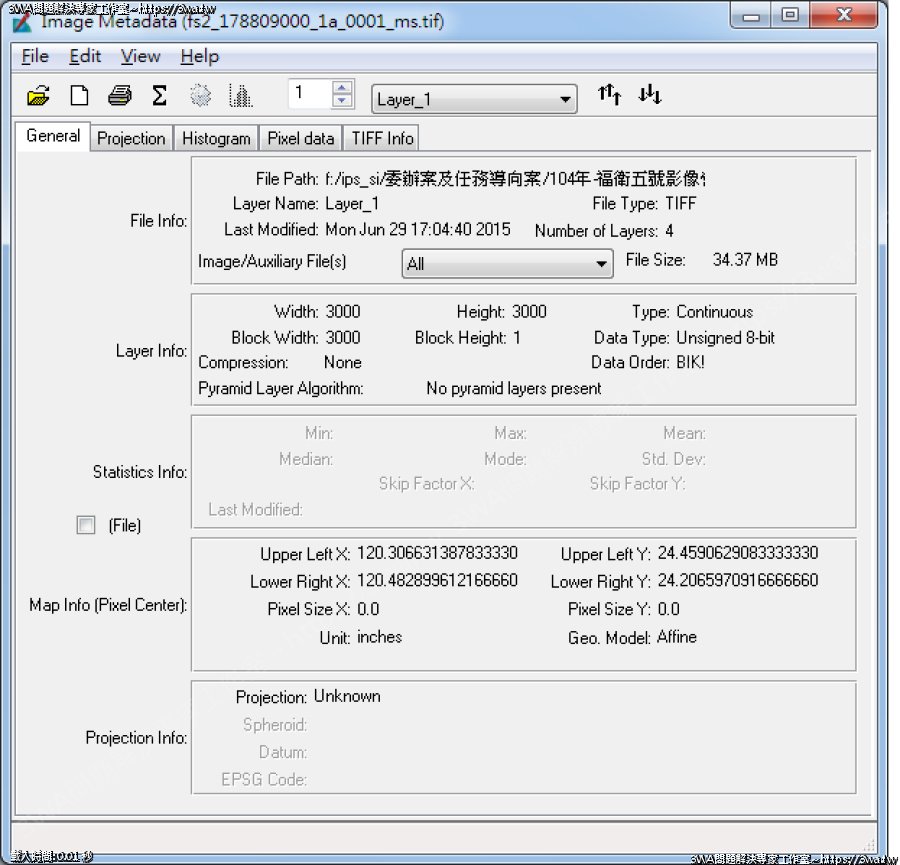Open the Pixel data tab
Viewport: 900px width, 865px height.
coord(300,139)
